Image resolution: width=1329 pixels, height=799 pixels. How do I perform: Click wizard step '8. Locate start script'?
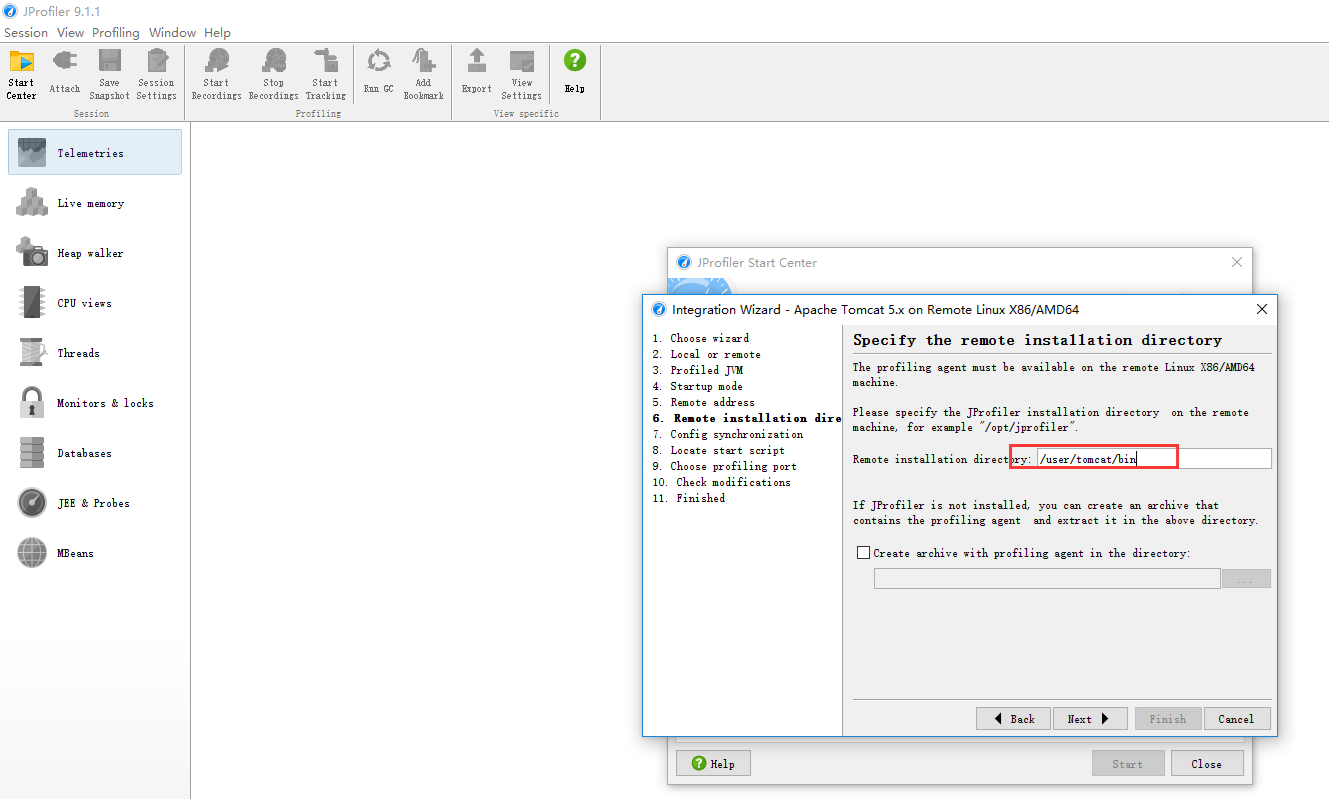point(719,450)
